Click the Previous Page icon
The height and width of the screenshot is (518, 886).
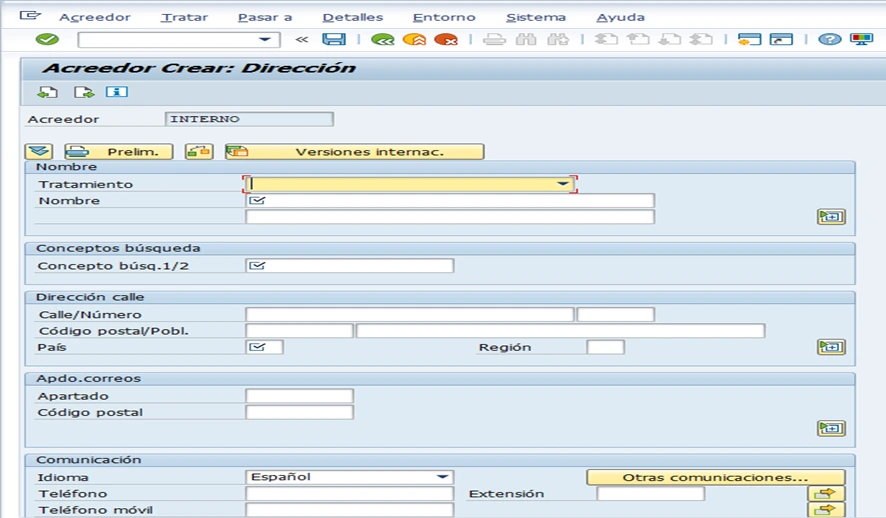pos(638,40)
